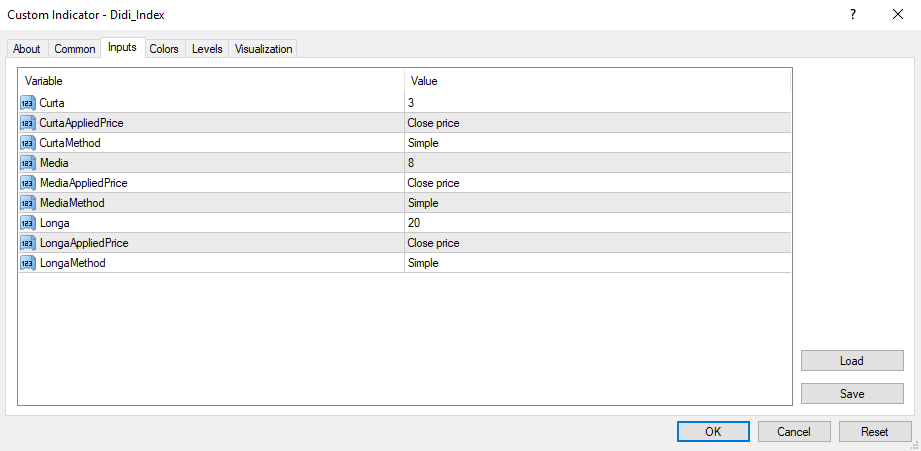Select the MediaMethod Simple value
Viewport: 921px width, 451px height.
423,203
